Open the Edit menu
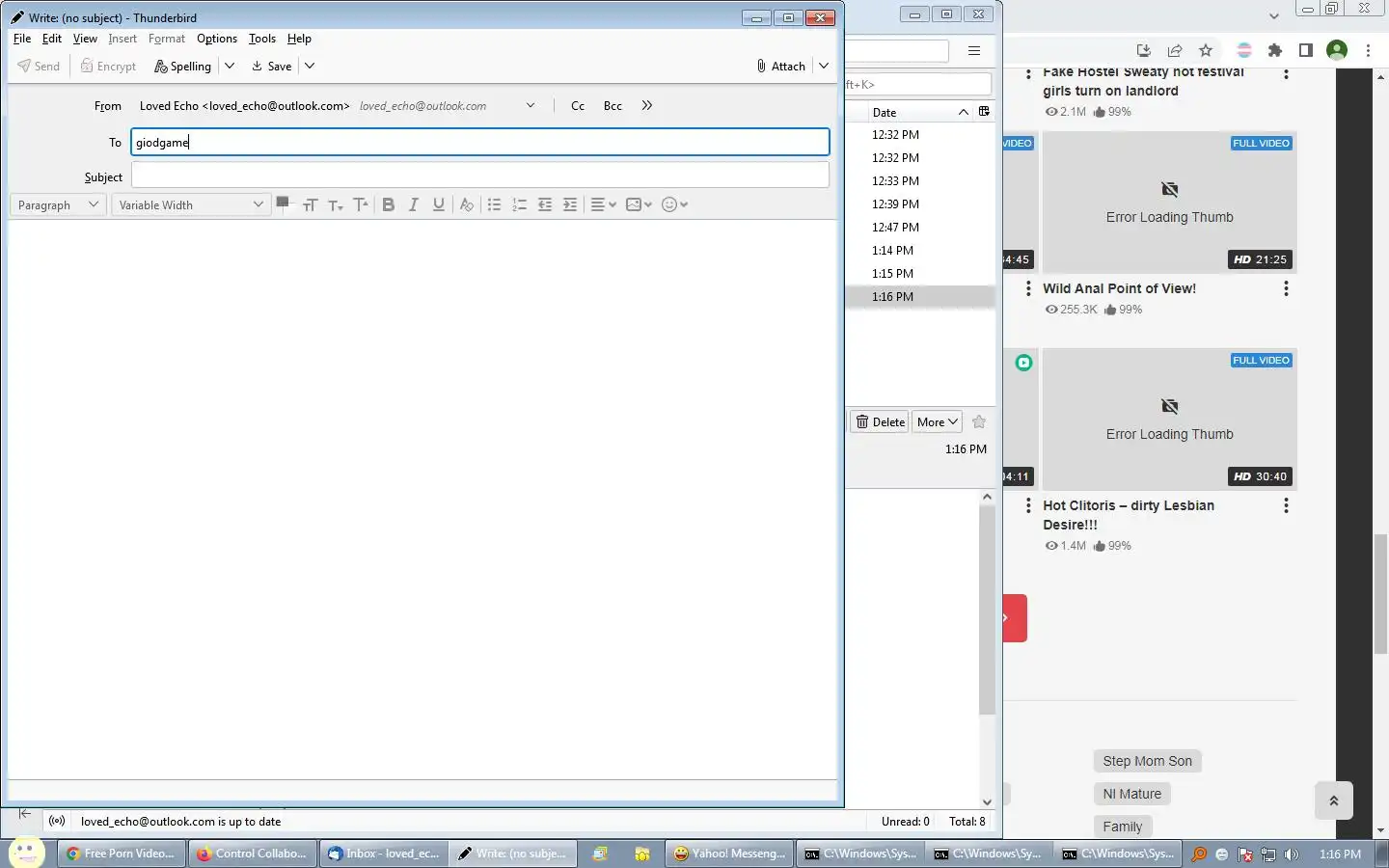 tap(52, 39)
